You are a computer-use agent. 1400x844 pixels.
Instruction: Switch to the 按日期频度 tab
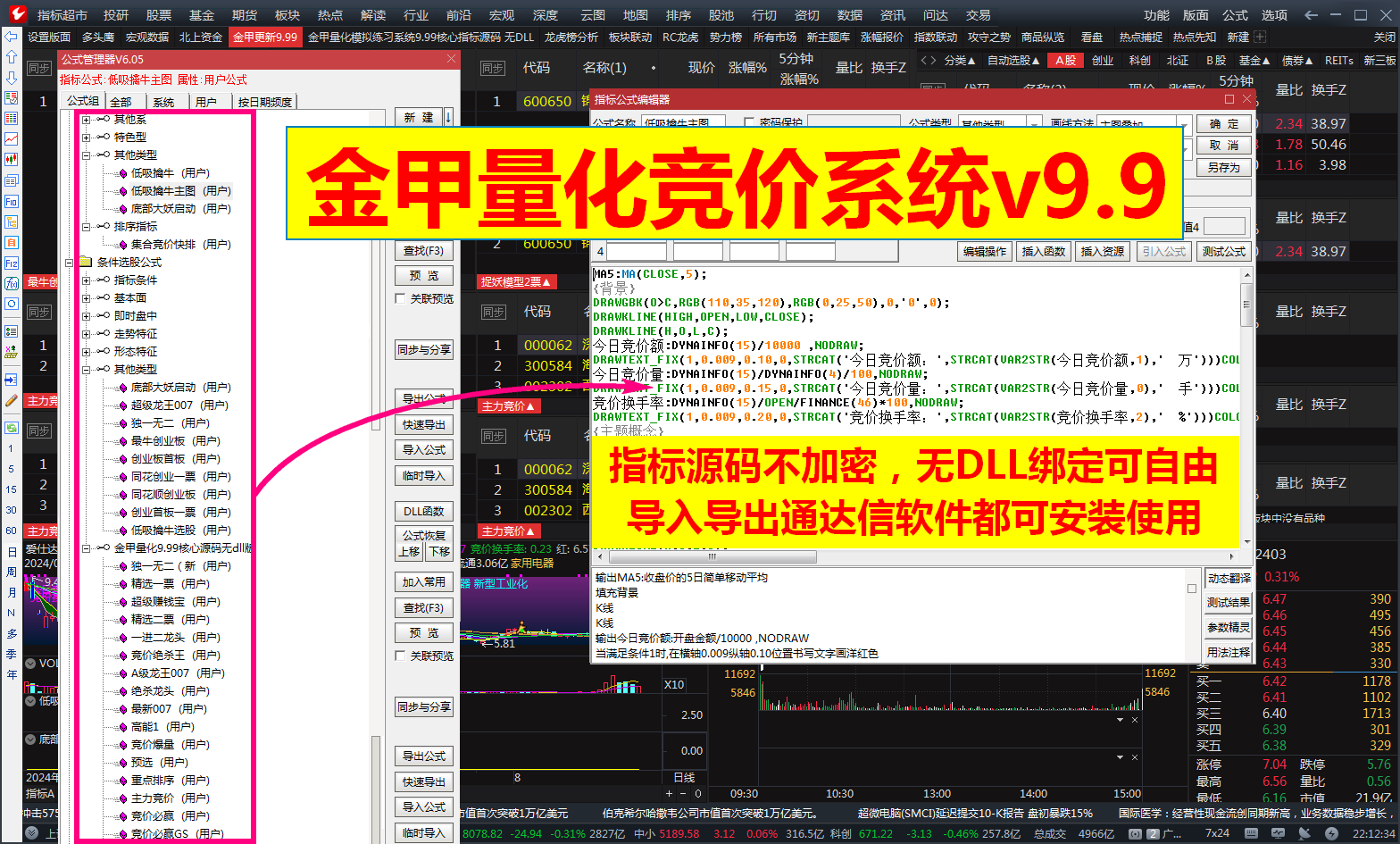[x=265, y=101]
